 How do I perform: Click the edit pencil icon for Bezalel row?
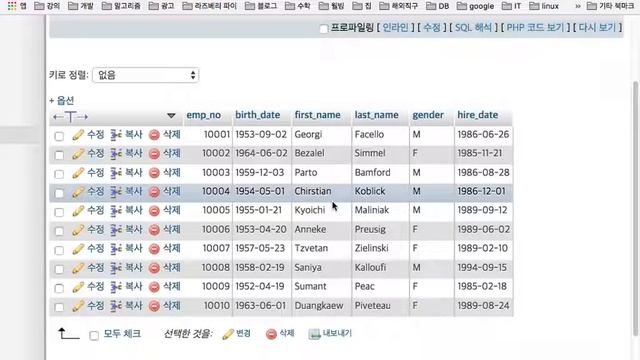coord(78,154)
